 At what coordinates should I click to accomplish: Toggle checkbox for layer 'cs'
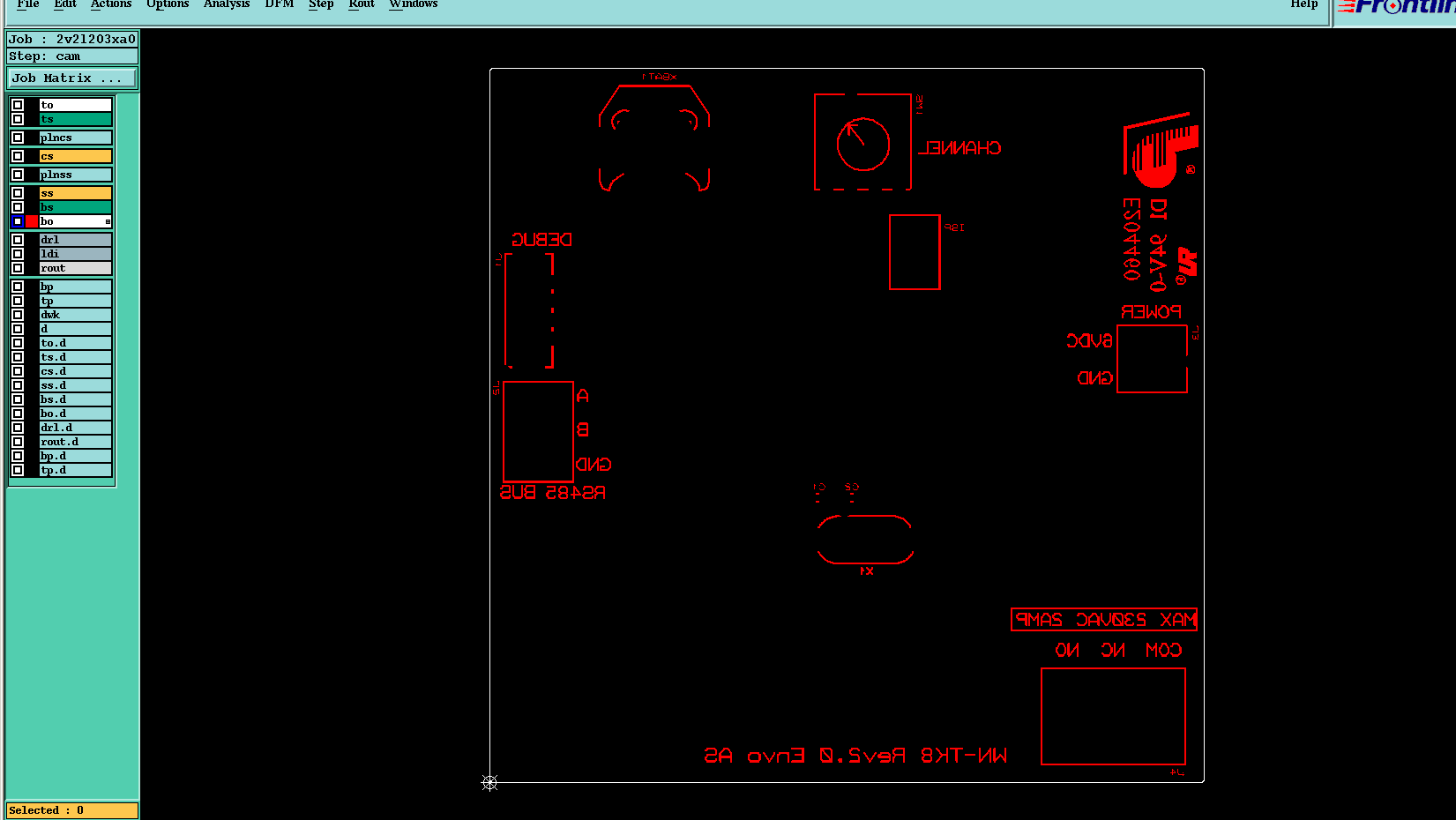click(x=18, y=156)
